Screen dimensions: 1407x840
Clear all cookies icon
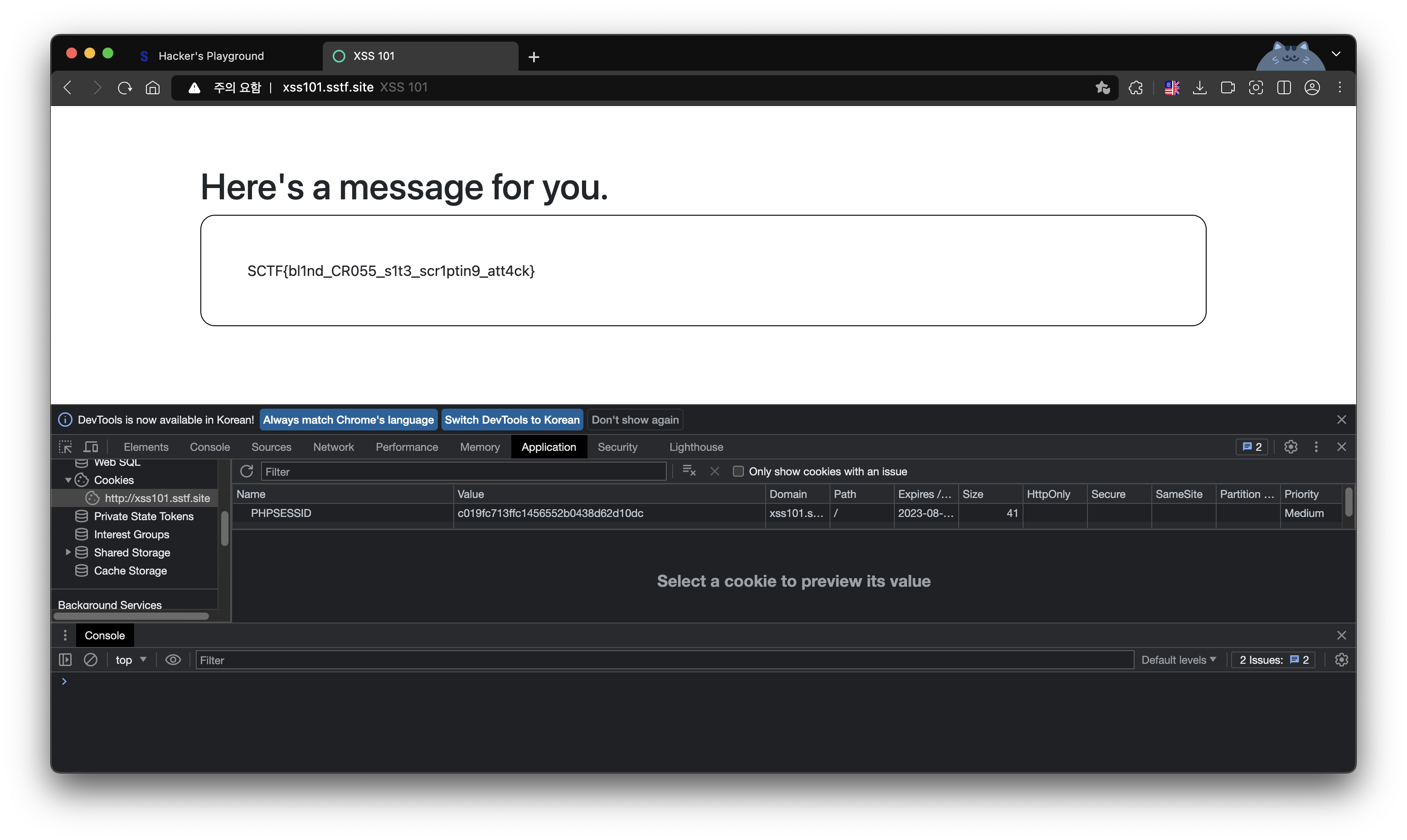coord(689,471)
